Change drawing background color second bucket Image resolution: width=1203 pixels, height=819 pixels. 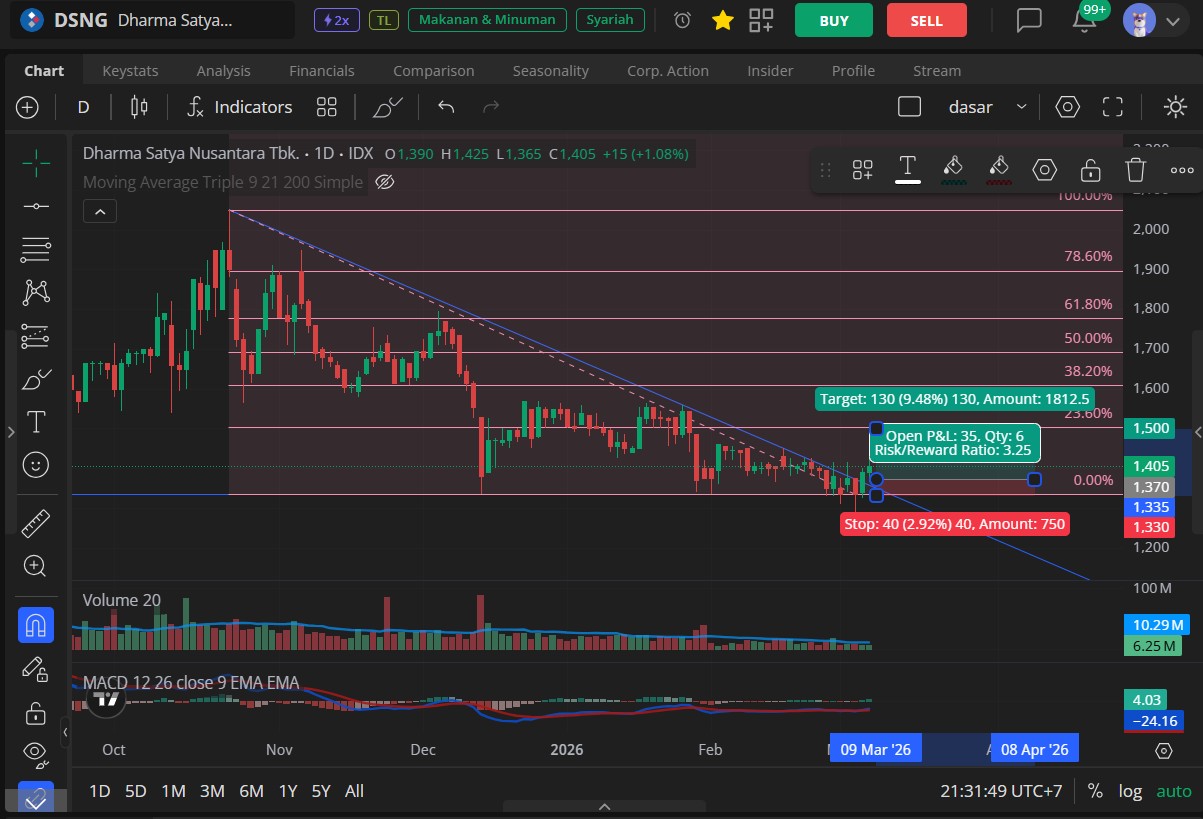pos(998,169)
